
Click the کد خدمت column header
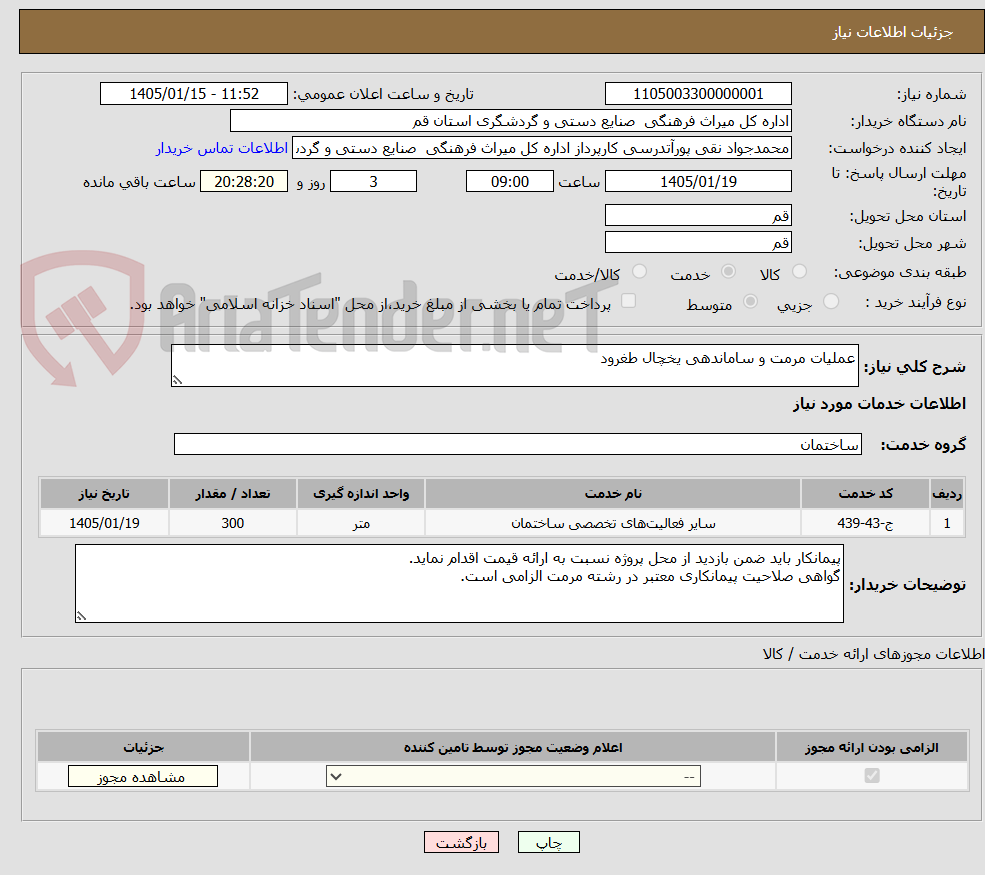(x=864, y=494)
